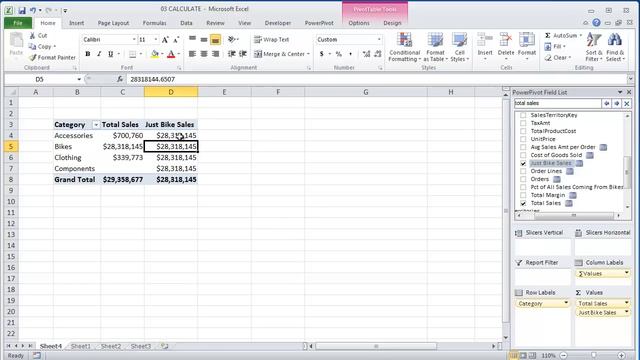Click the zoom slider in status bar

pyautogui.click(x=593, y=356)
